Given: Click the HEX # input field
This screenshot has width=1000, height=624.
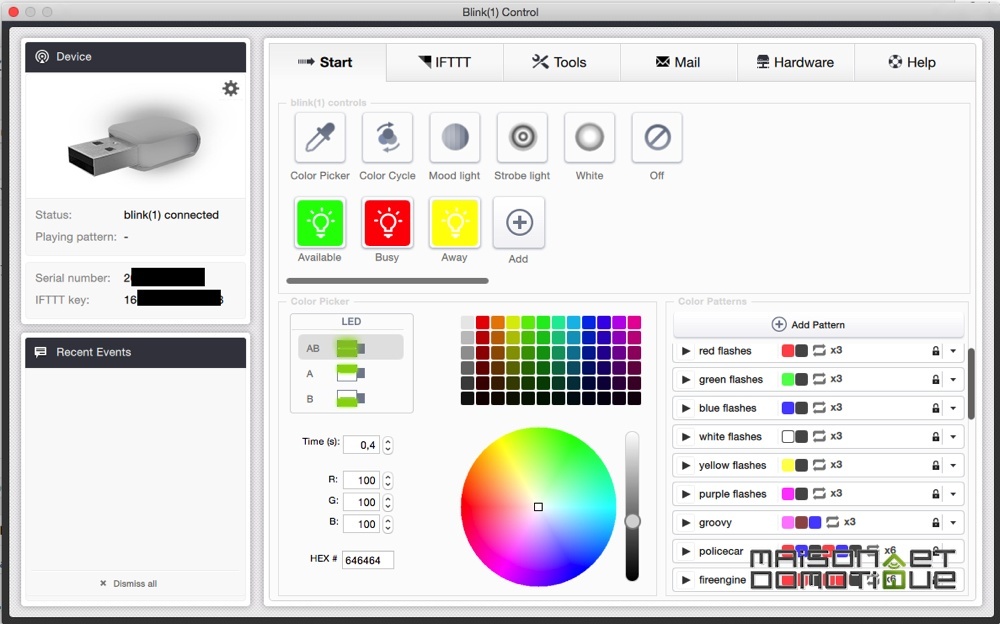Looking at the screenshot, I should 367,560.
